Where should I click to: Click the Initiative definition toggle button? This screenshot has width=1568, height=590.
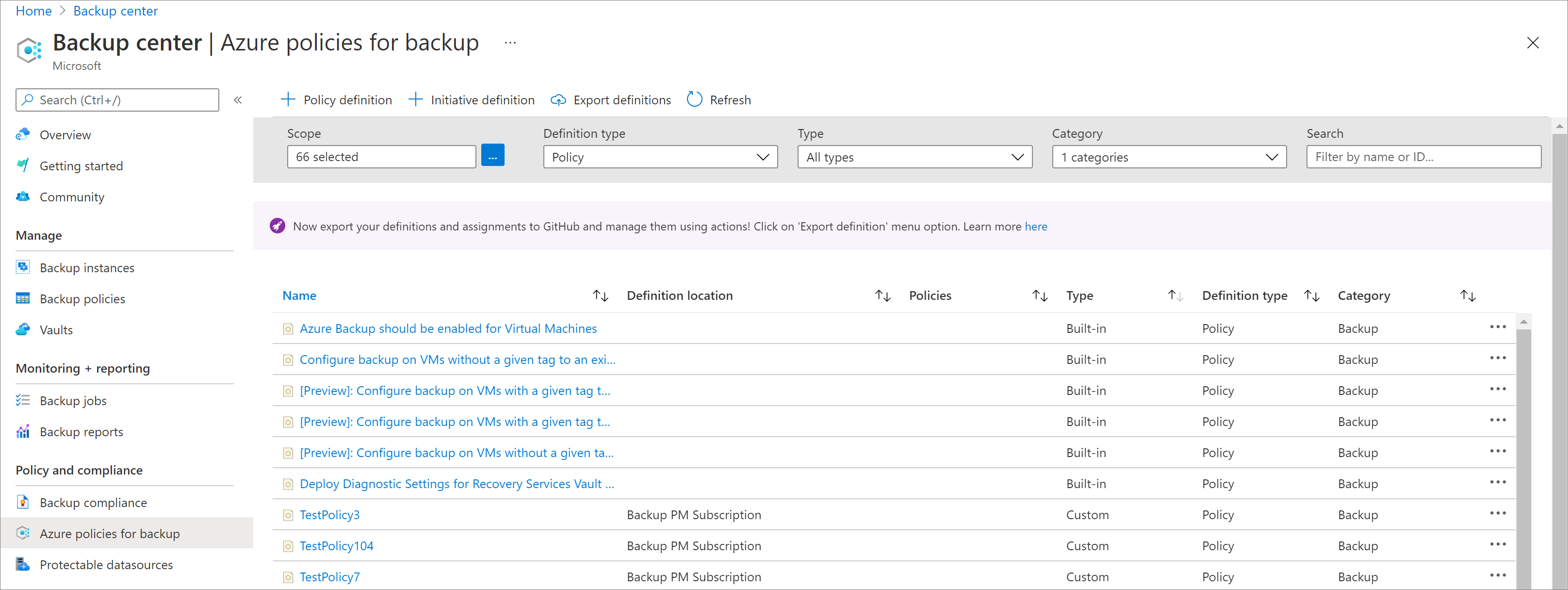coord(472,99)
